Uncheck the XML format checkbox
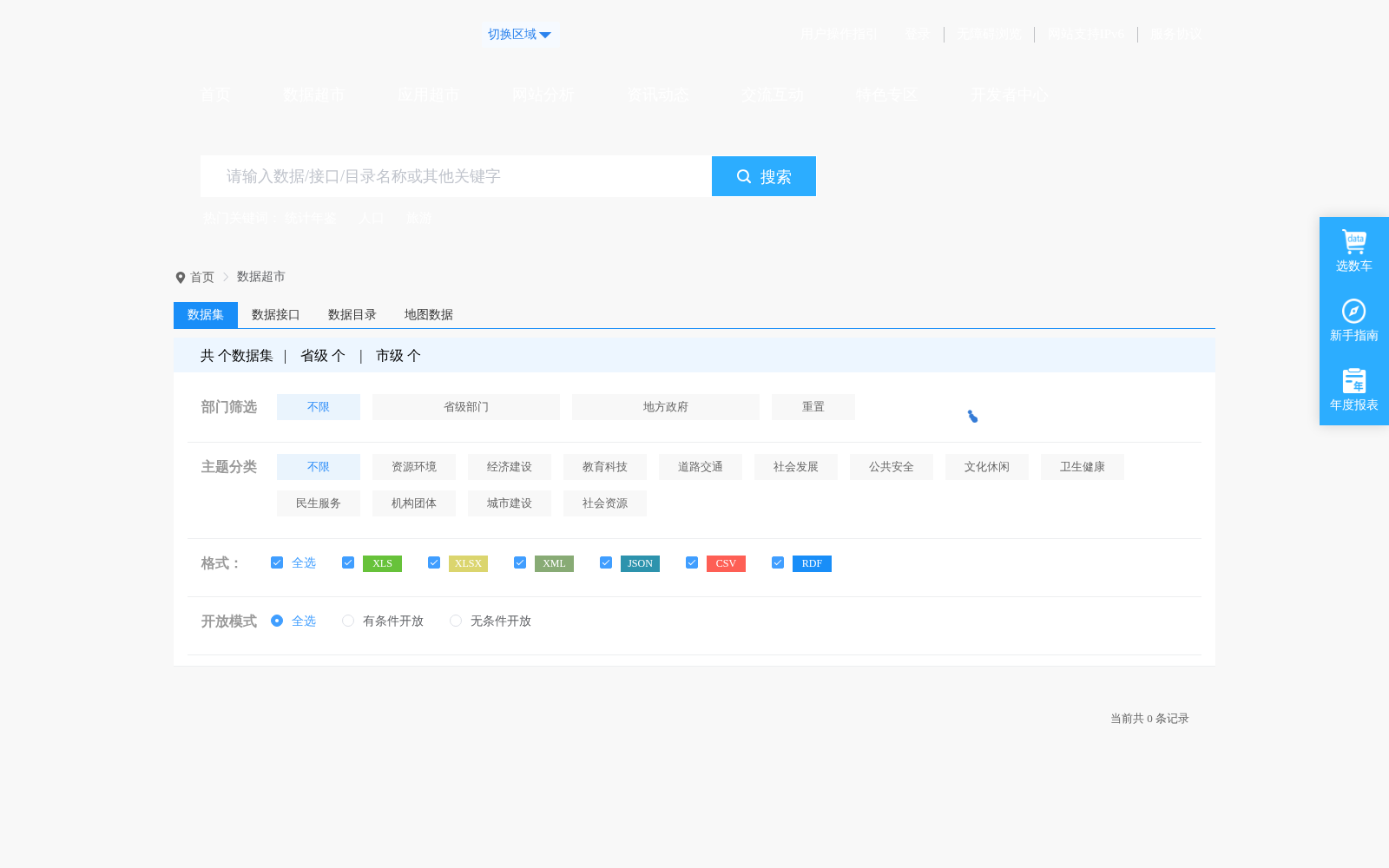Viewport: 1389px width, 868px height. pos(520,562)
